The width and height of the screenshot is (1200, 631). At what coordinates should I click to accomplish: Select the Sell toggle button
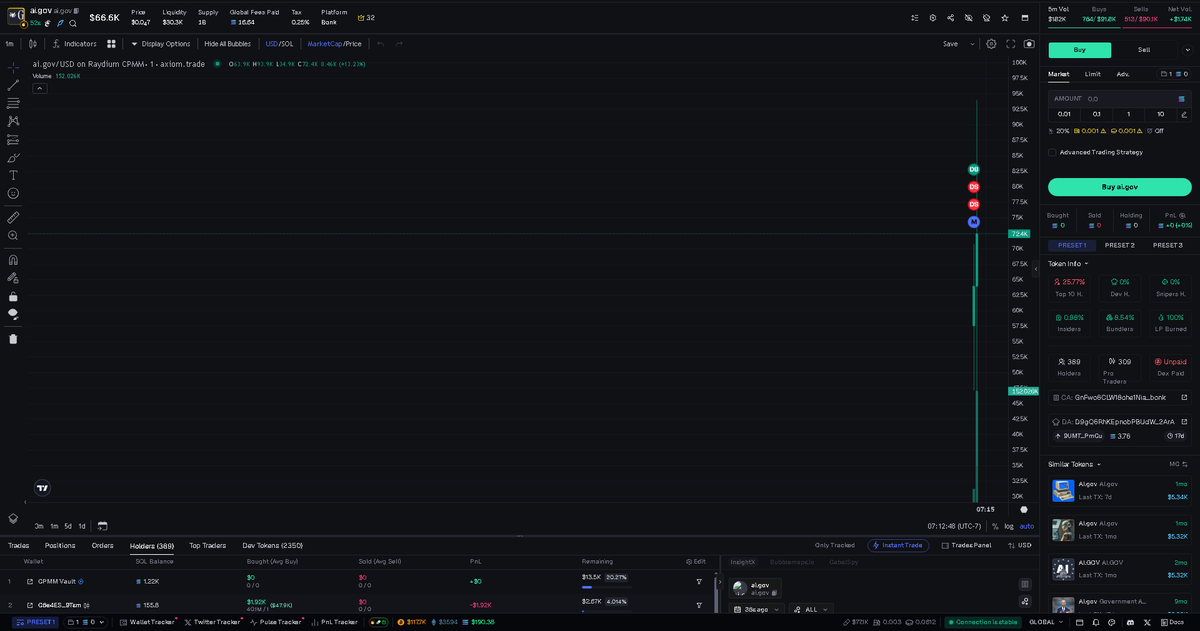pyautogui.click(x=1144, y=50)
